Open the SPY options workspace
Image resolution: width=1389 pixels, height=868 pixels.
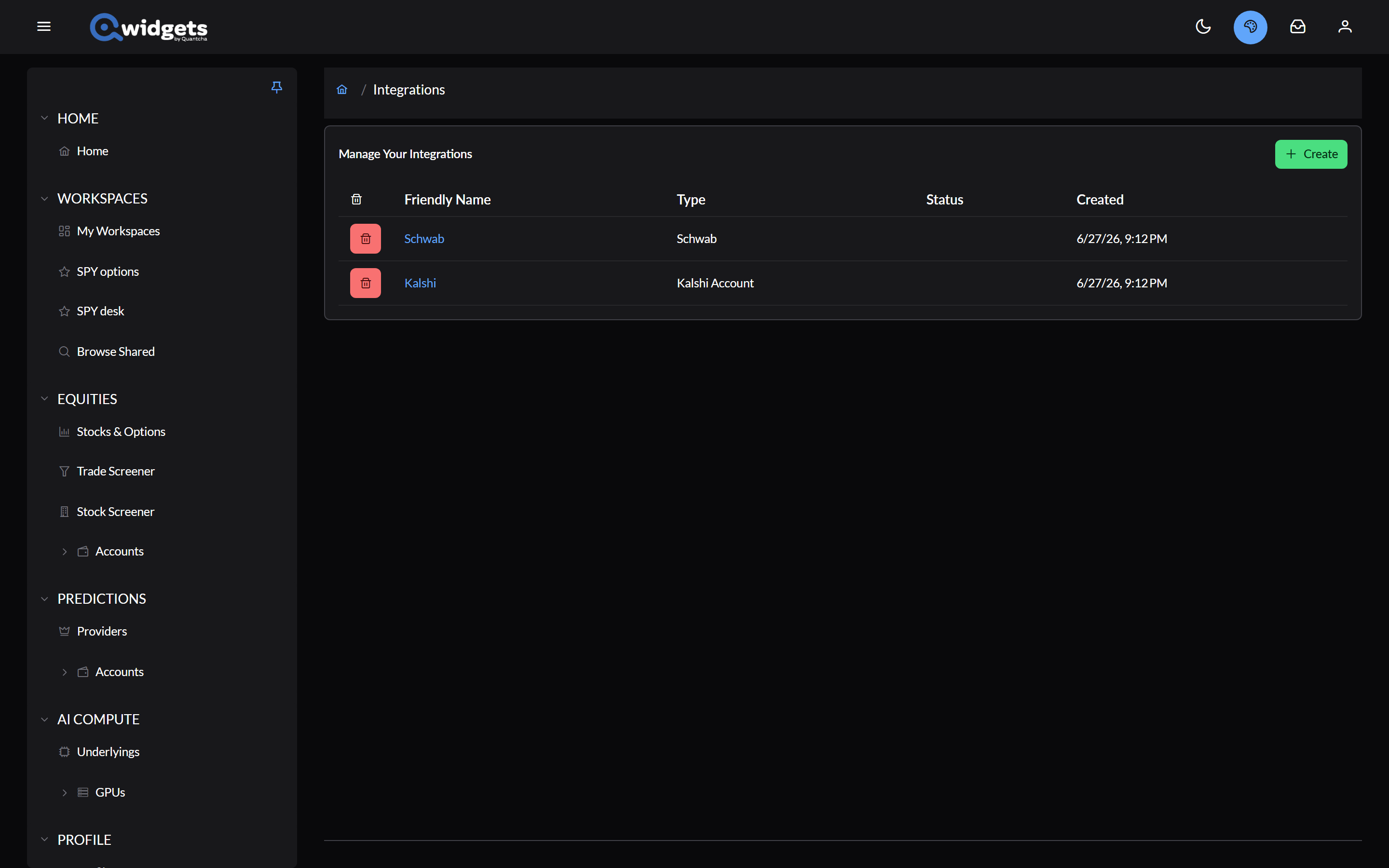coord(108,271)
